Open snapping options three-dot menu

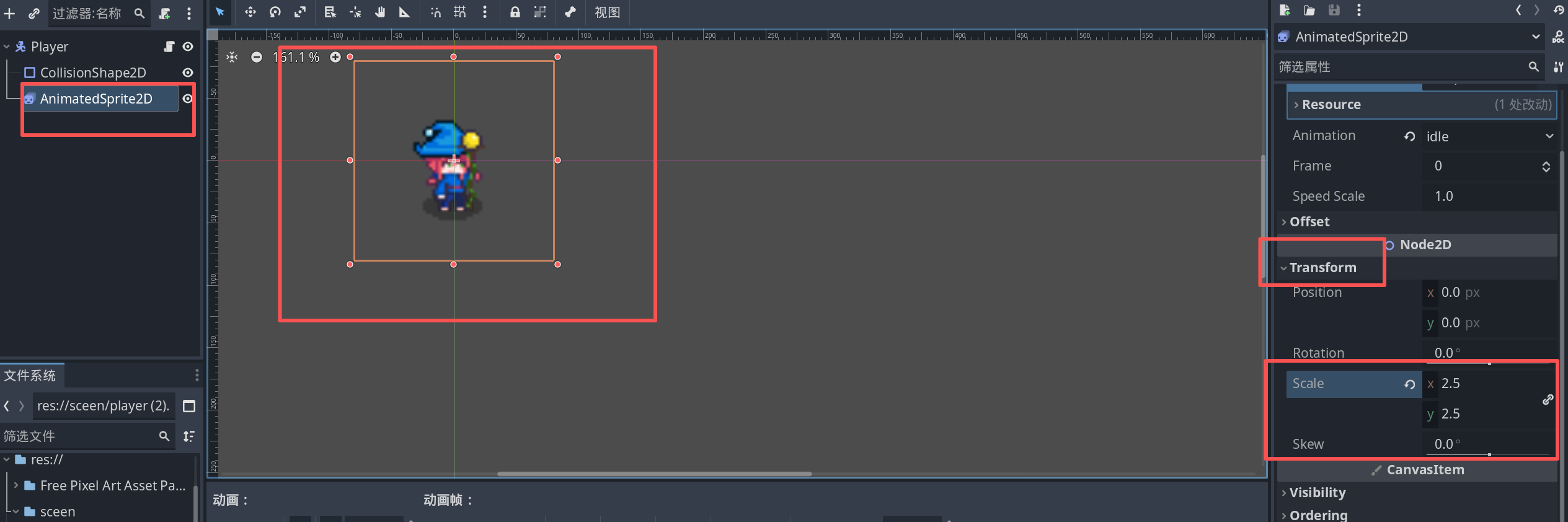tap(485, 12)
